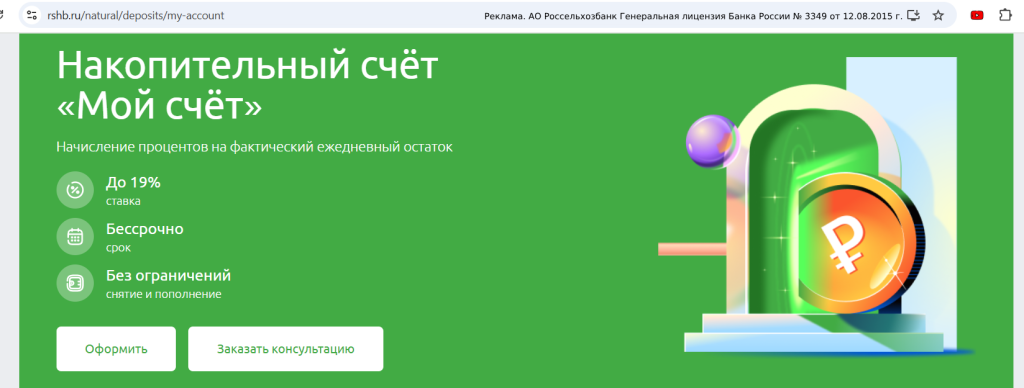Click the wallet icon beside Без ограничений
The image size is (1024, 388).
(75, 283)
